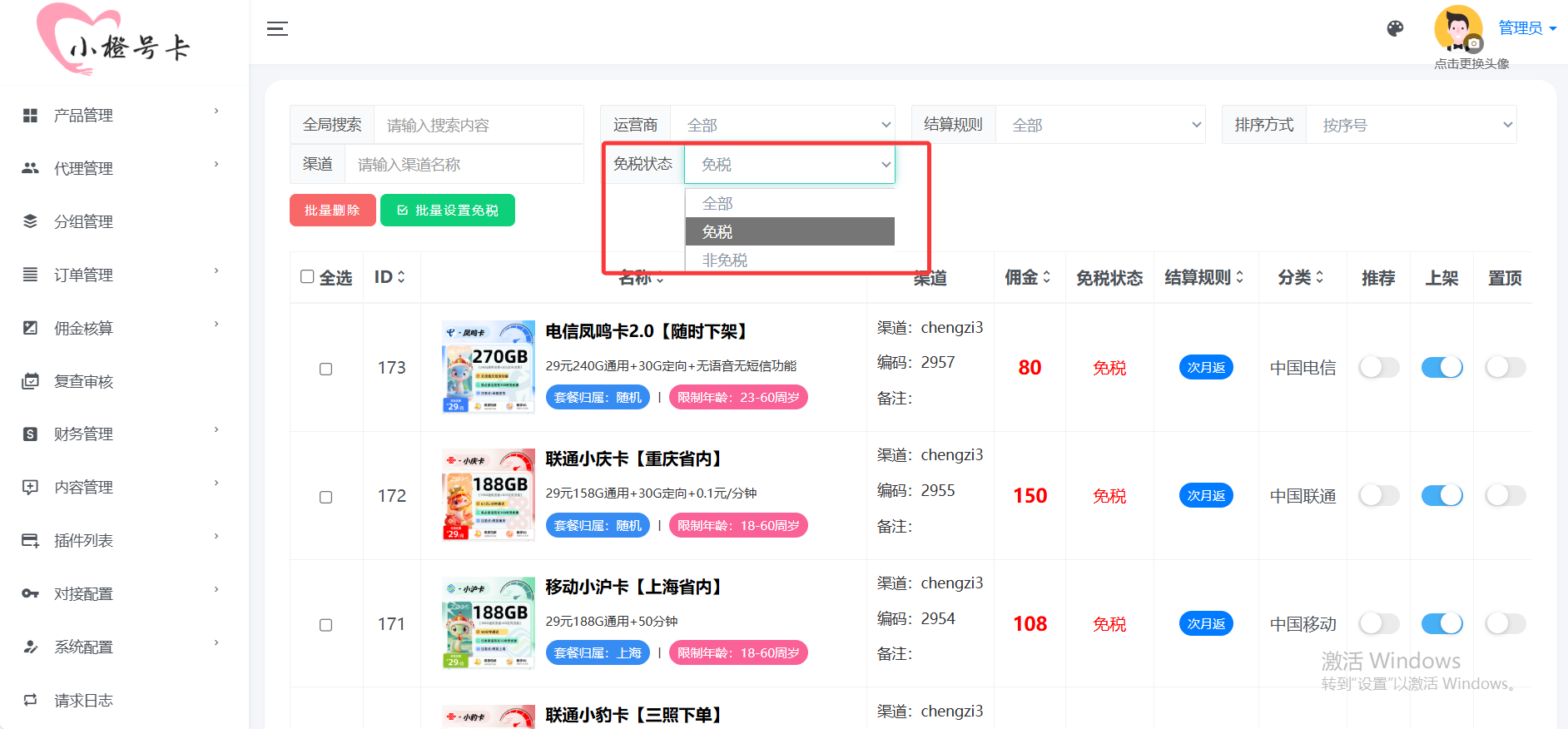Select 免税 option in the open list
Image resolution: width=1568 pixels, height=729 pixels.
click(790, 231)
